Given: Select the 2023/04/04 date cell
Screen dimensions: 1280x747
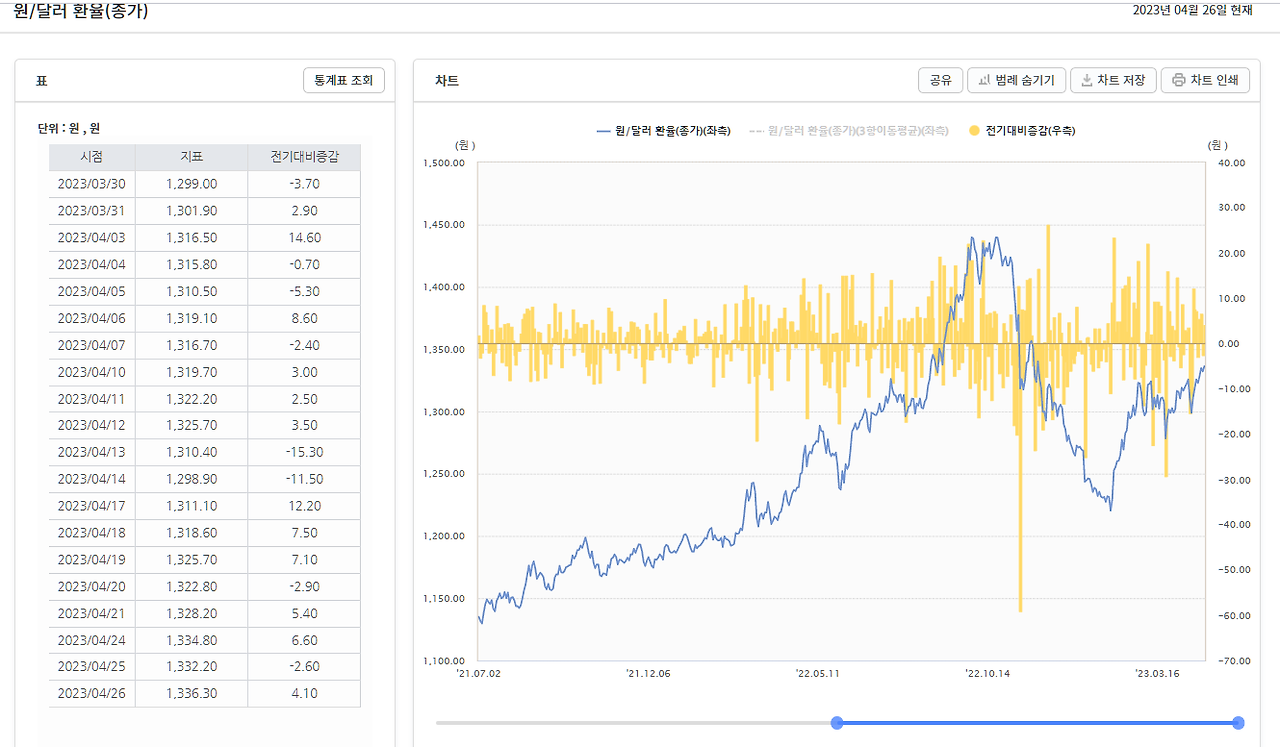Looking at the screenshot, I should pos(92,265).
